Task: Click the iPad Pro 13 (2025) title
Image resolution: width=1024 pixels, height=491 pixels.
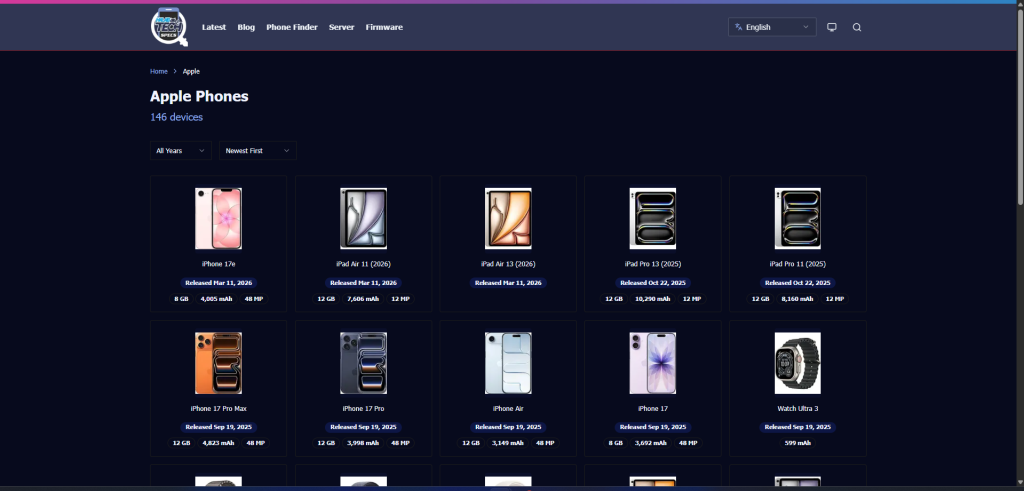Action: pos(652,264)
